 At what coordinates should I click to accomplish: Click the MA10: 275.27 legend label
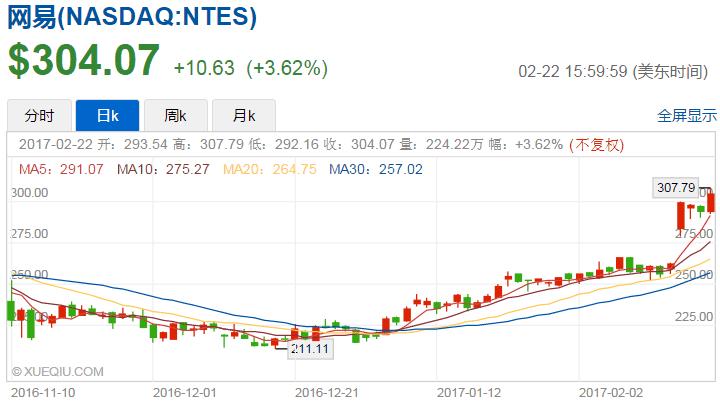click(x=163, y=169)
